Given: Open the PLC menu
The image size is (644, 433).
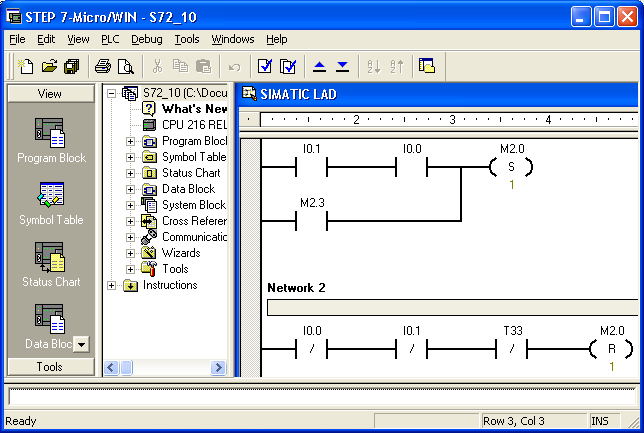Looking at the screenshot, I should pyautogui.click(x=110, y=39).
